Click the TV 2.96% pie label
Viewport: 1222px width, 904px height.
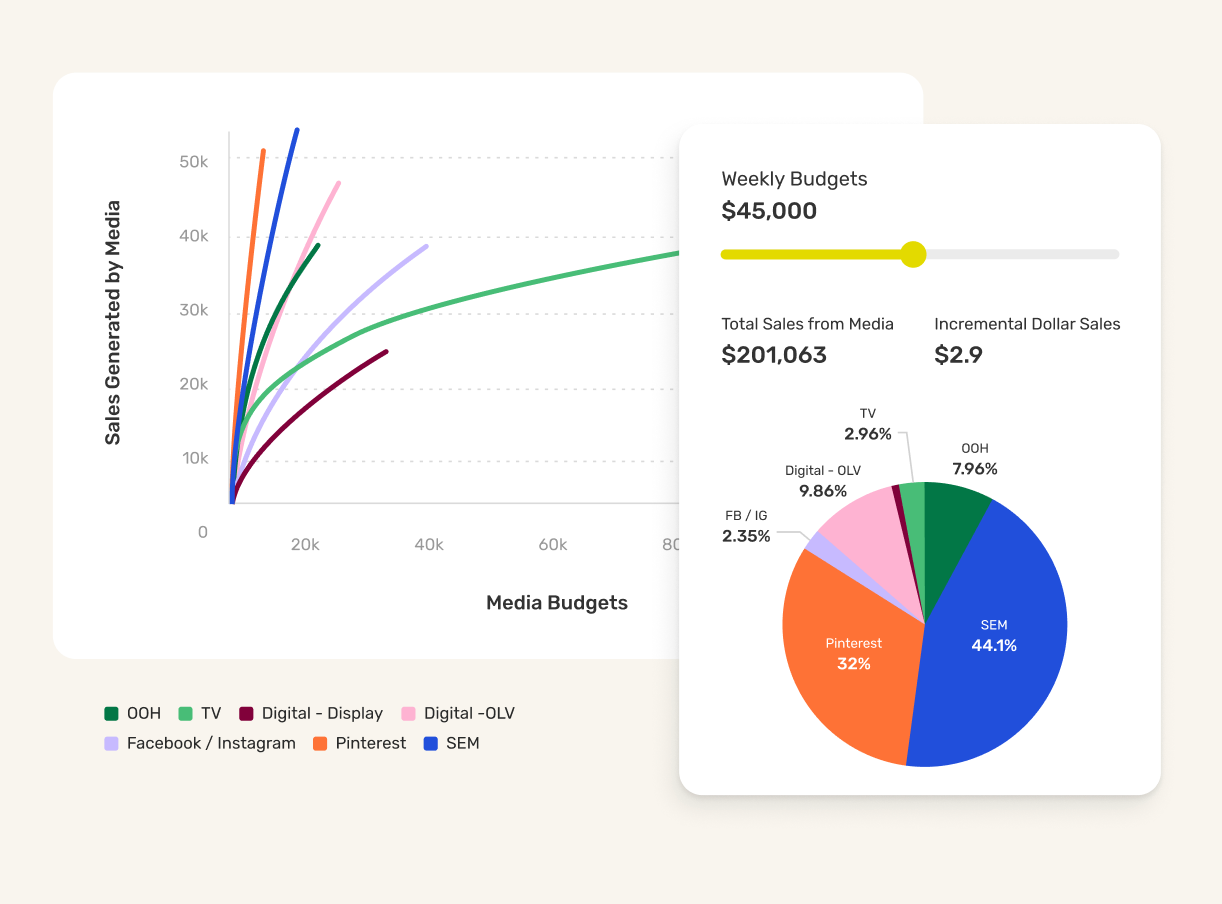pos(866,424)
